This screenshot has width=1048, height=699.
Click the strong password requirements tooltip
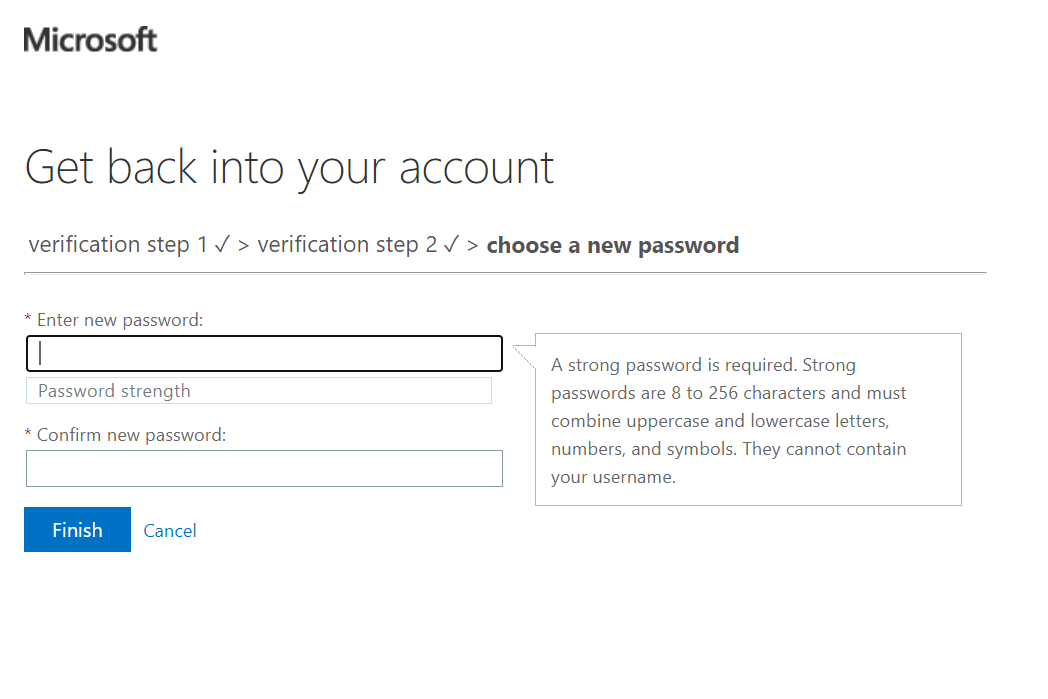[748, 419]
